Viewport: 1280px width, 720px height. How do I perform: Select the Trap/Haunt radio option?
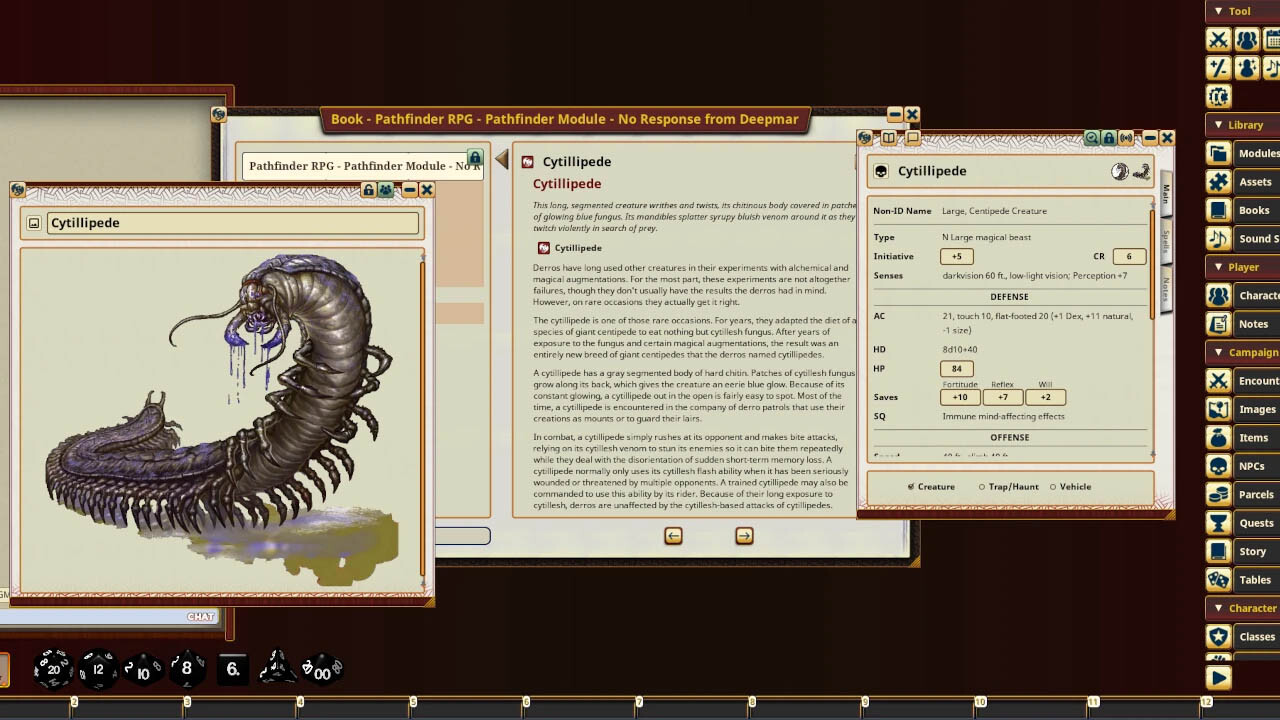pyautogui.click(x=982, y=487)
